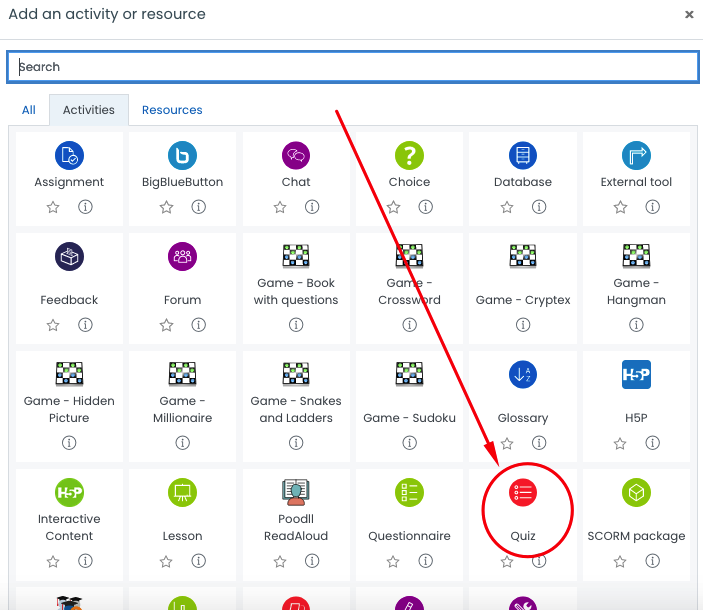Viewport: 703px width, 610px height.
Task: Add the Chat activity icon
Action: [x=296, y=156]
